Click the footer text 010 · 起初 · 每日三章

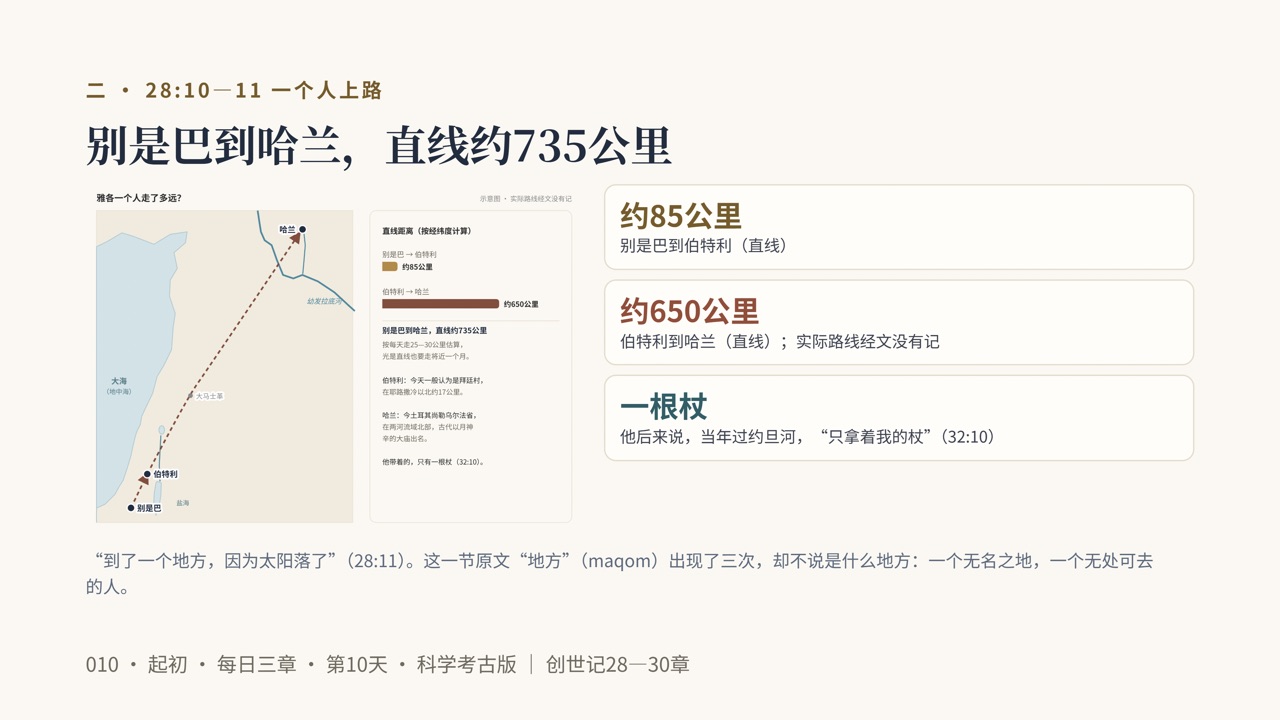point(191,664)
